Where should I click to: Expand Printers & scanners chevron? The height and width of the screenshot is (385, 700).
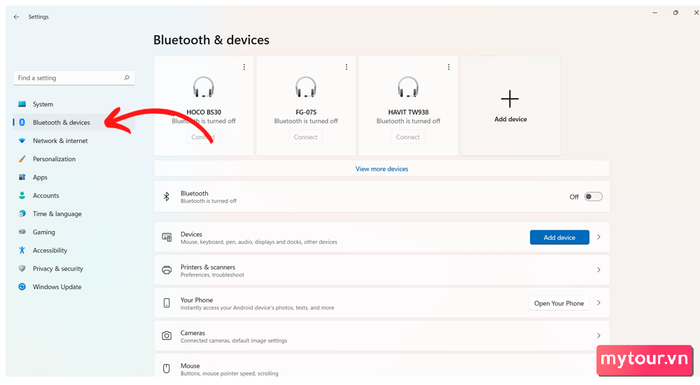tap(599, 270)
